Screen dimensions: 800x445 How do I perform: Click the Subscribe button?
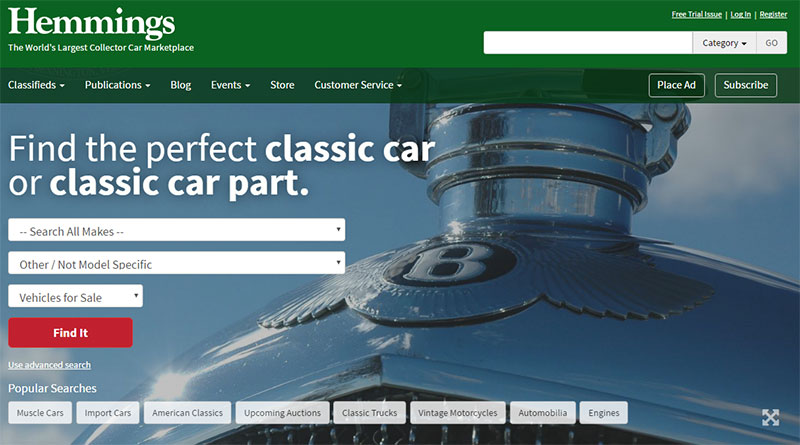pos(745,85)
